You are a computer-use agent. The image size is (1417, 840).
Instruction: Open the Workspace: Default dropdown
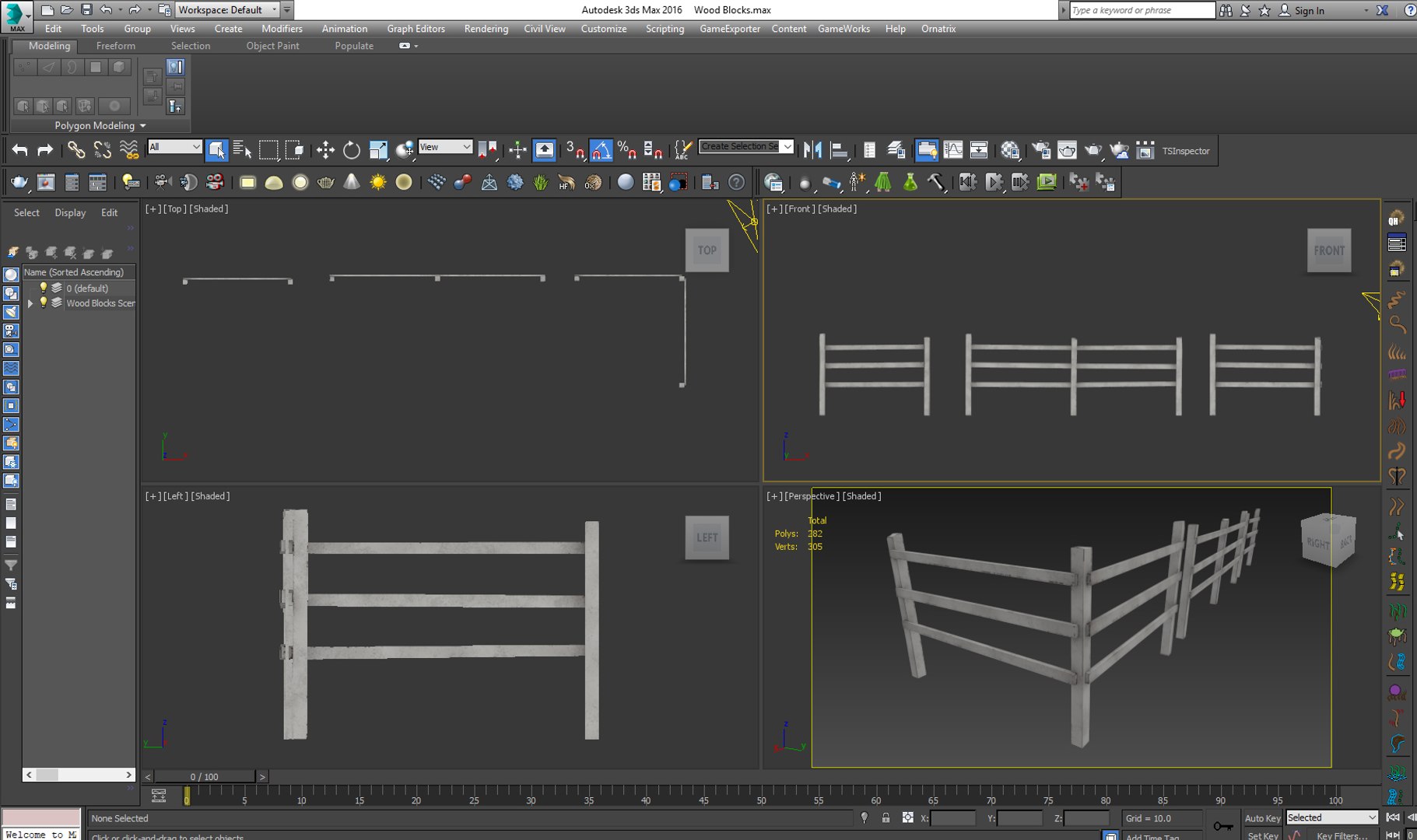[226, 10]
